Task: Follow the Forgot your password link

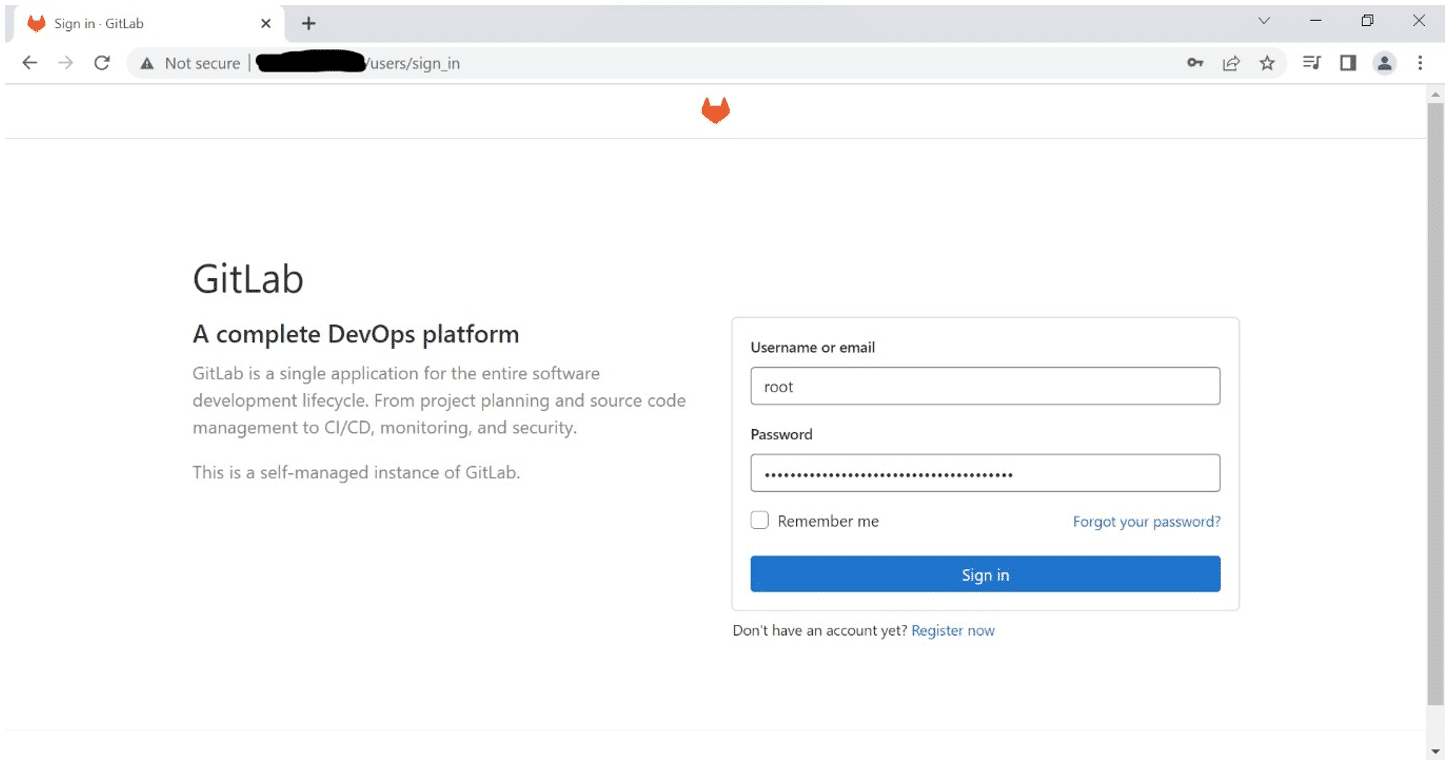Action: pos(1146,521)
